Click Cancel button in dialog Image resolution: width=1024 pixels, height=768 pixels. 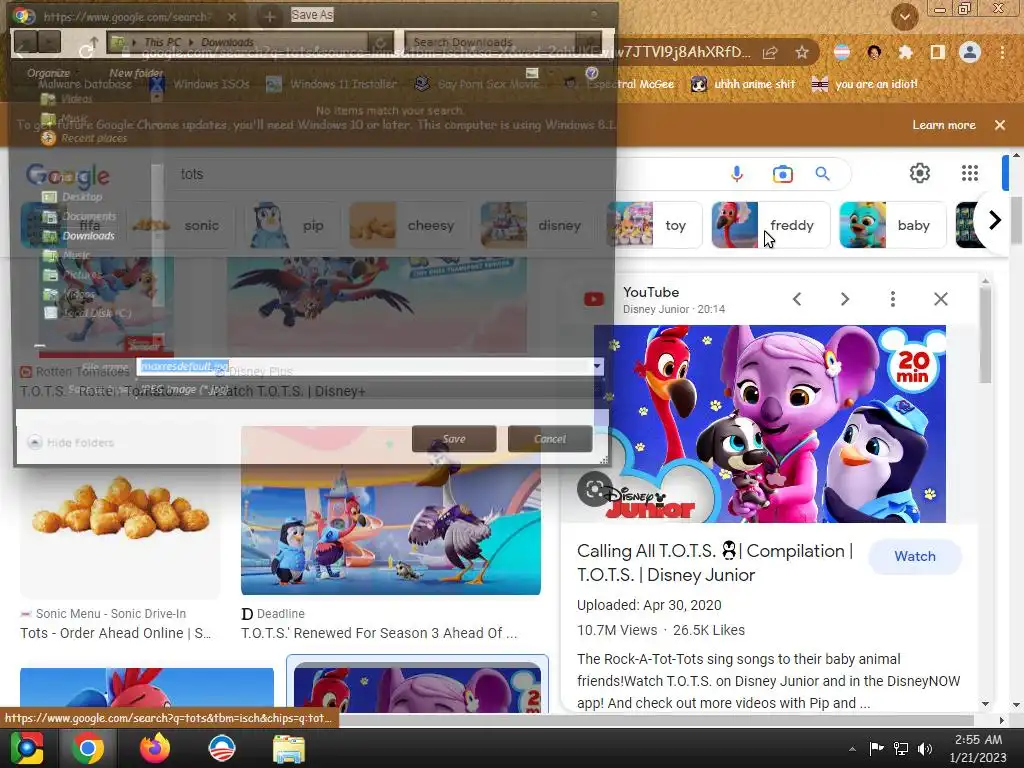pyautogui.click(x=550, y=439)
